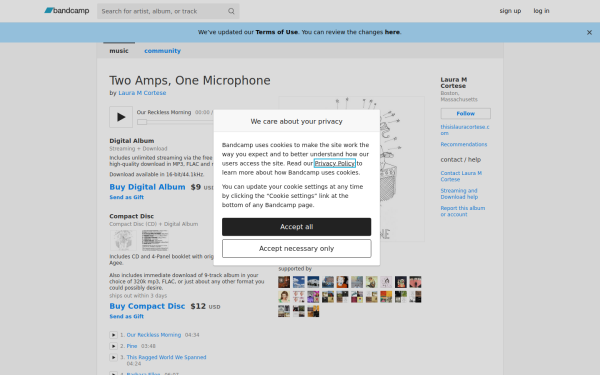Image resolution: width=600 pixels, height=375 pixels.
Task: Click Accept necessary only button
Action: 297,249
